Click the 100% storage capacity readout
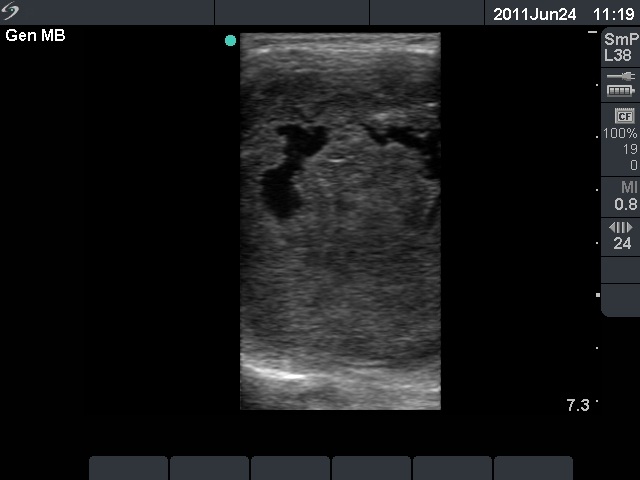Viewport: 640px width, 480px height. point(620,134)
